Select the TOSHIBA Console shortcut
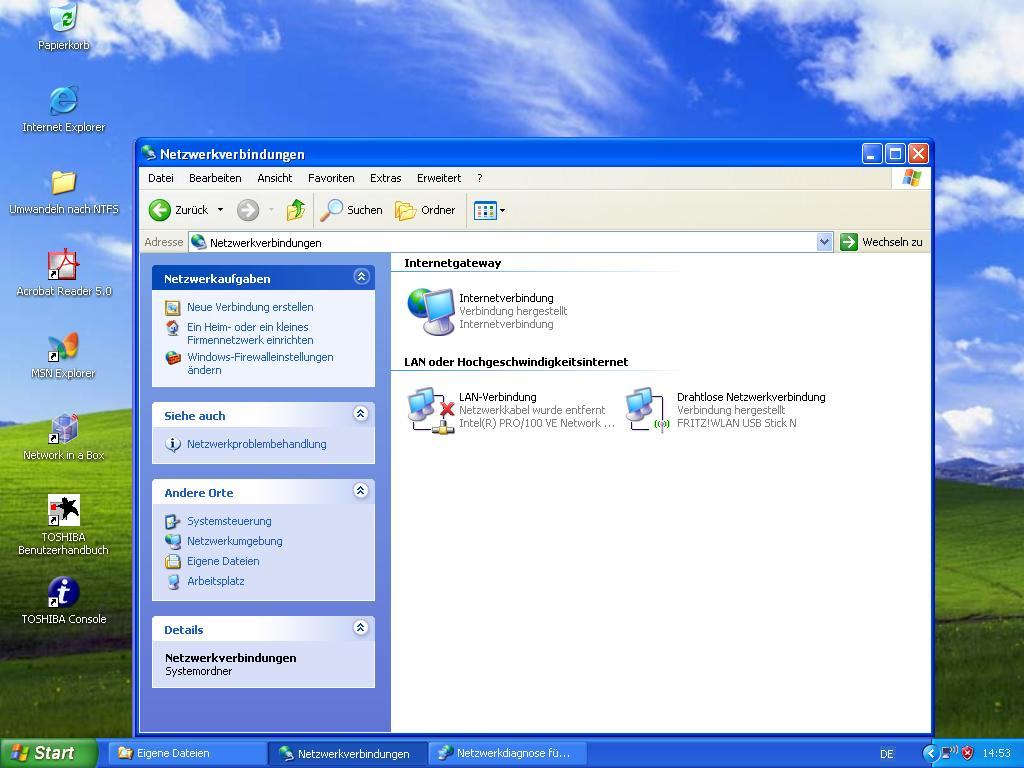1024x768 pixels. 63,601
